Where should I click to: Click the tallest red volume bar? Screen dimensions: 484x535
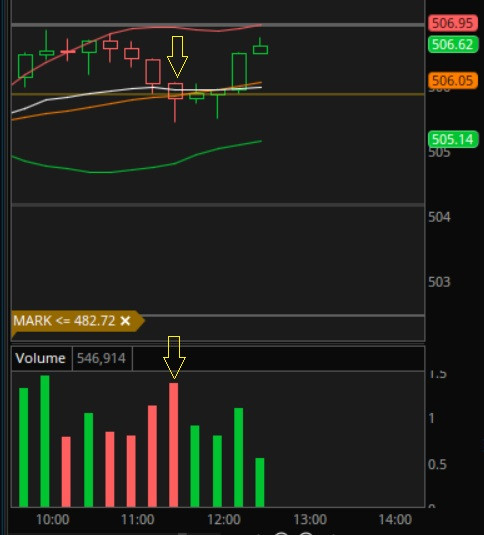(x=174, y=445)
